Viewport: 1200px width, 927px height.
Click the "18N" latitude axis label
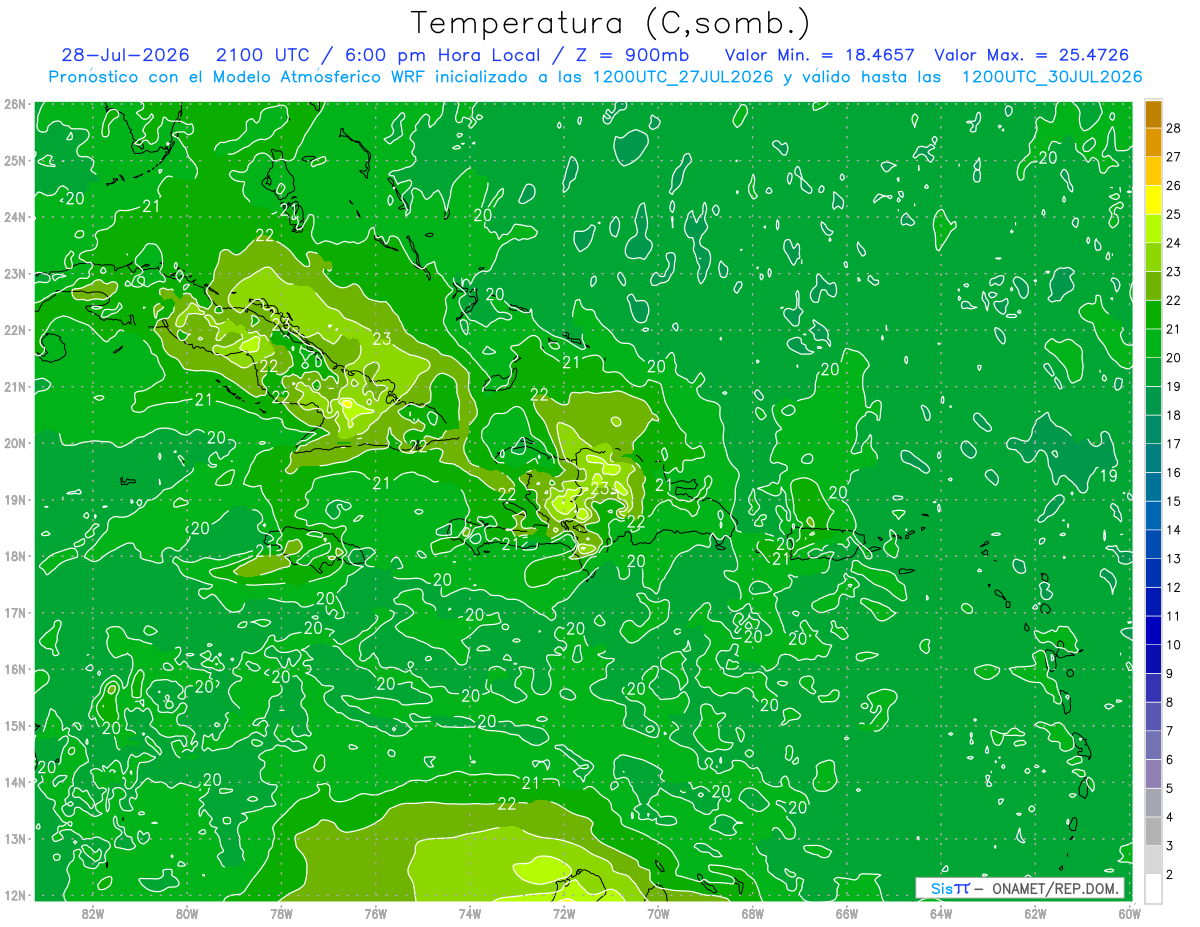tap(15, 556)
